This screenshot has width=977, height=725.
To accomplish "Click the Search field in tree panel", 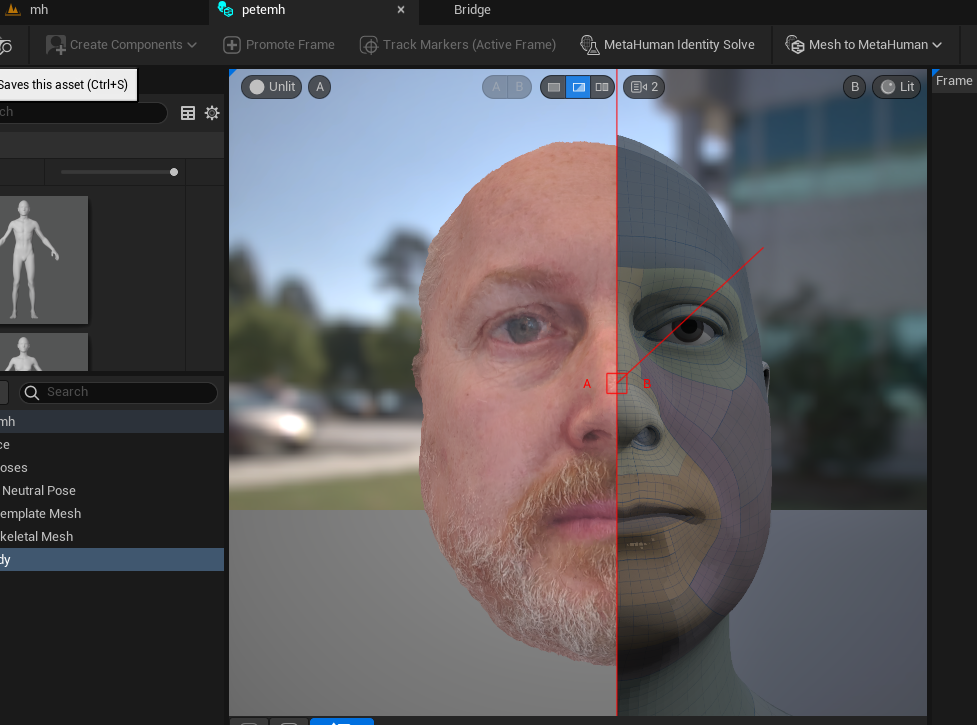I will 118,392.
